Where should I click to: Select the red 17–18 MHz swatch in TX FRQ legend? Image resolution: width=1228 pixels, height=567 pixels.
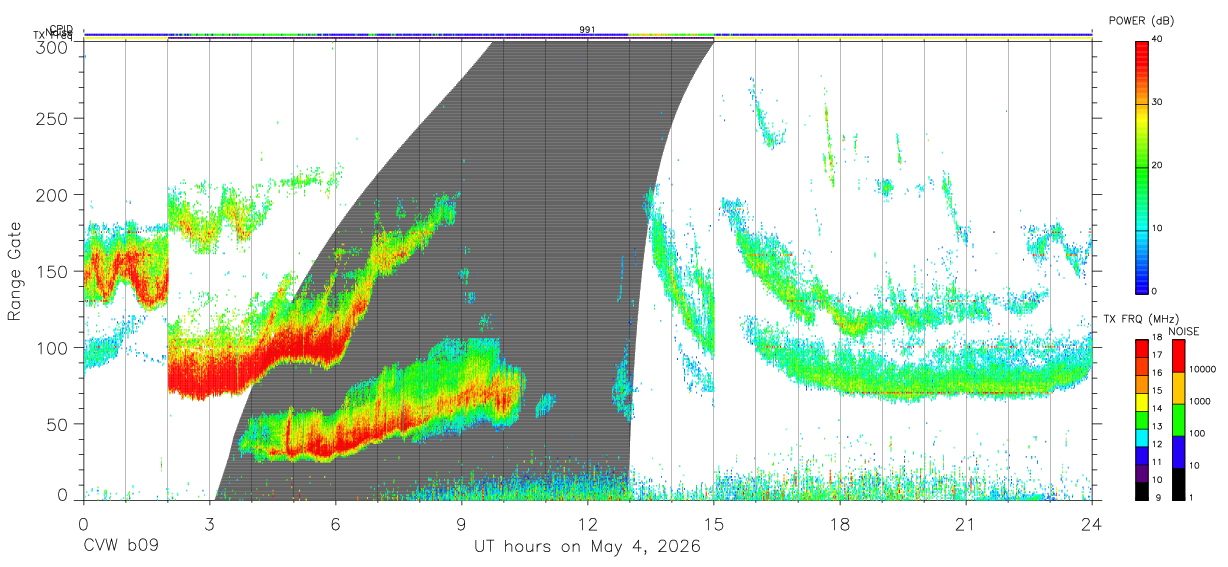pos(1142,349)
